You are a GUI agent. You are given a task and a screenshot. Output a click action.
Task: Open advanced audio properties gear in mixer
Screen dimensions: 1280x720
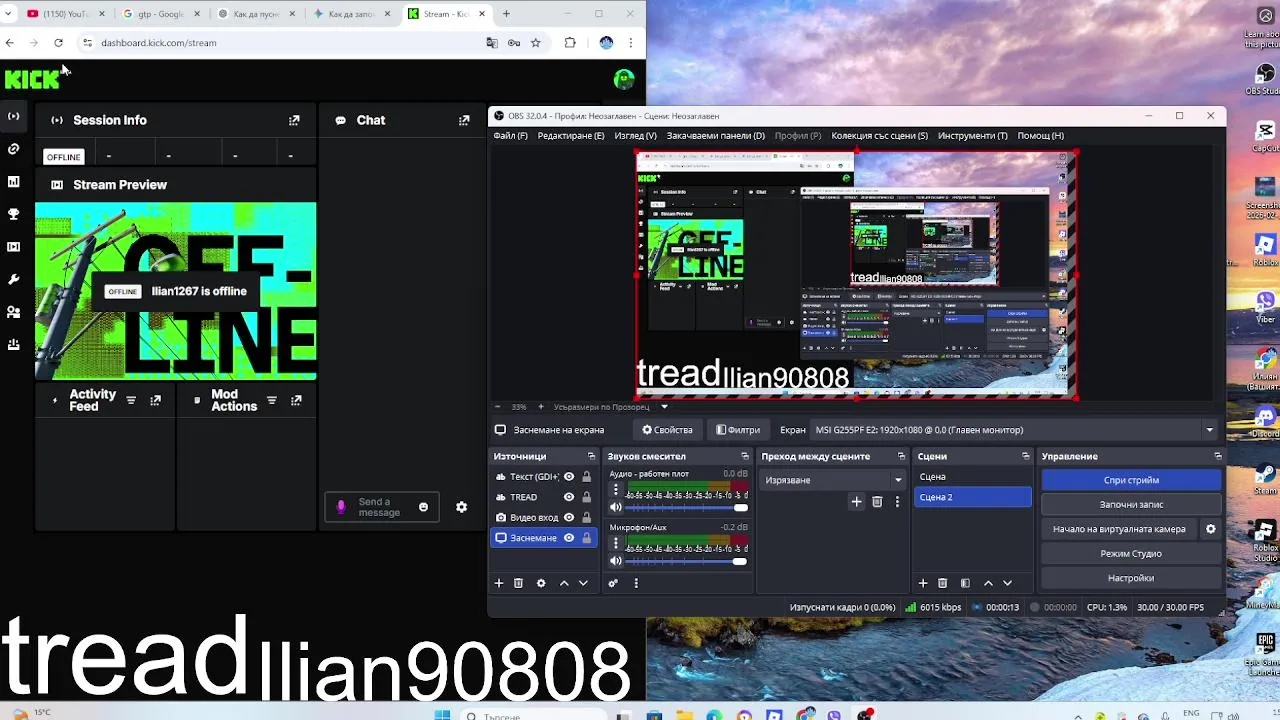(613, 583)
